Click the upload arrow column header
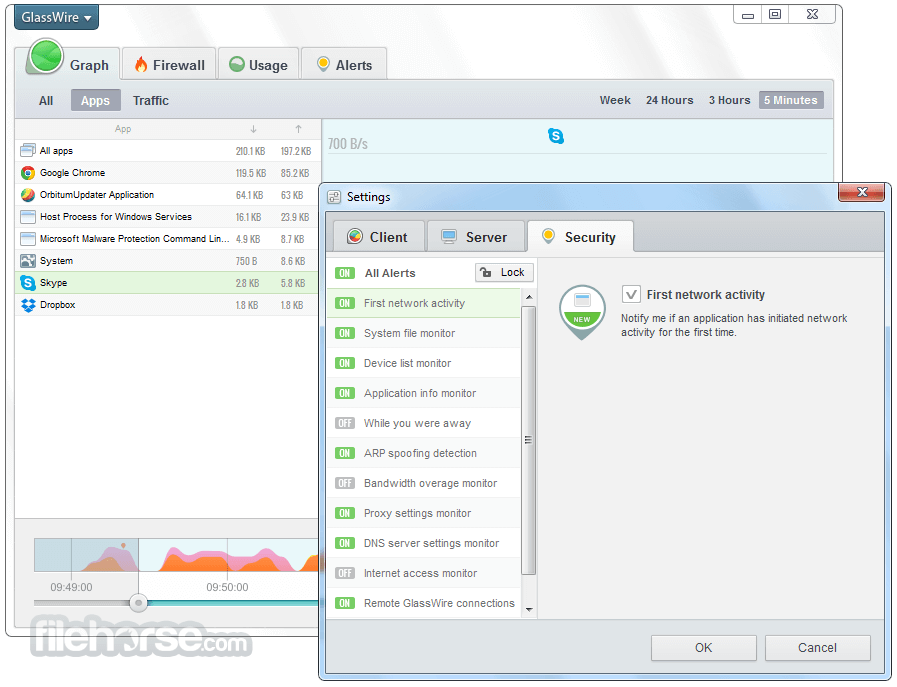This screenshot has width=897, height=687. 298,129
